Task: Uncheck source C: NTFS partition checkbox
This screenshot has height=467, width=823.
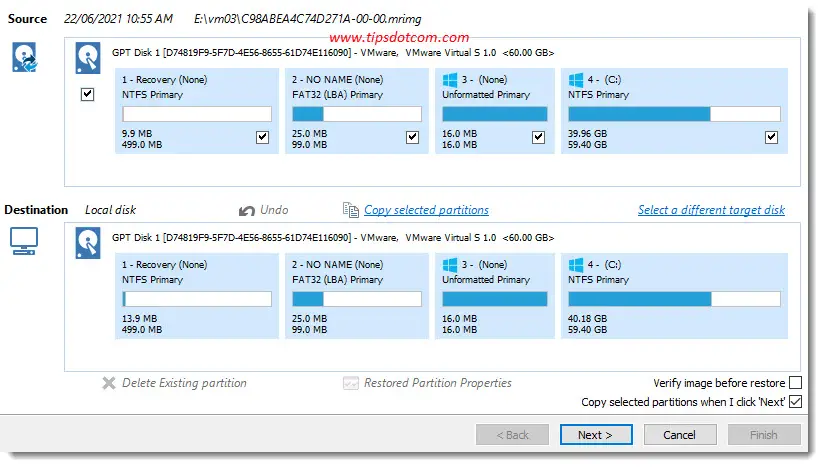Action: (x=772, y=137)
